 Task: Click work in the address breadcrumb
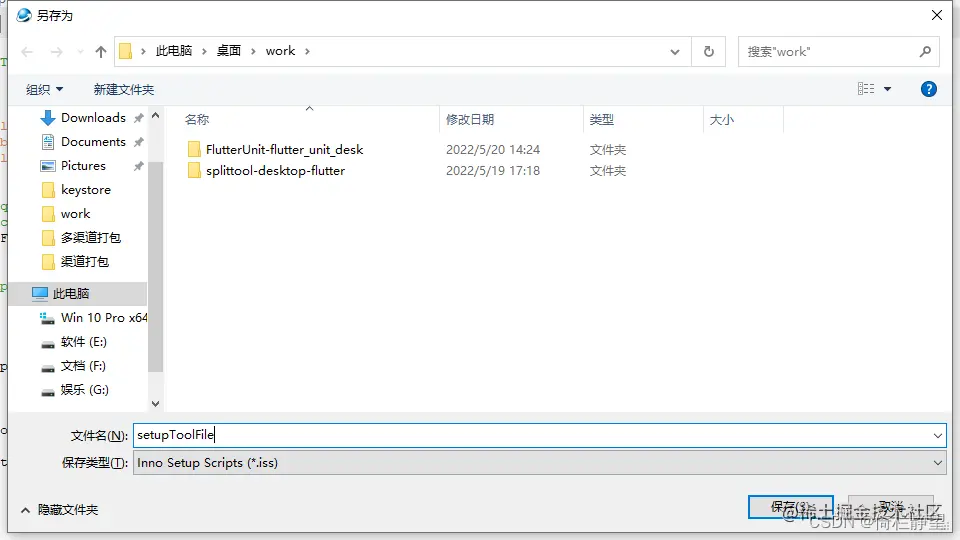(x=280, y=51)
